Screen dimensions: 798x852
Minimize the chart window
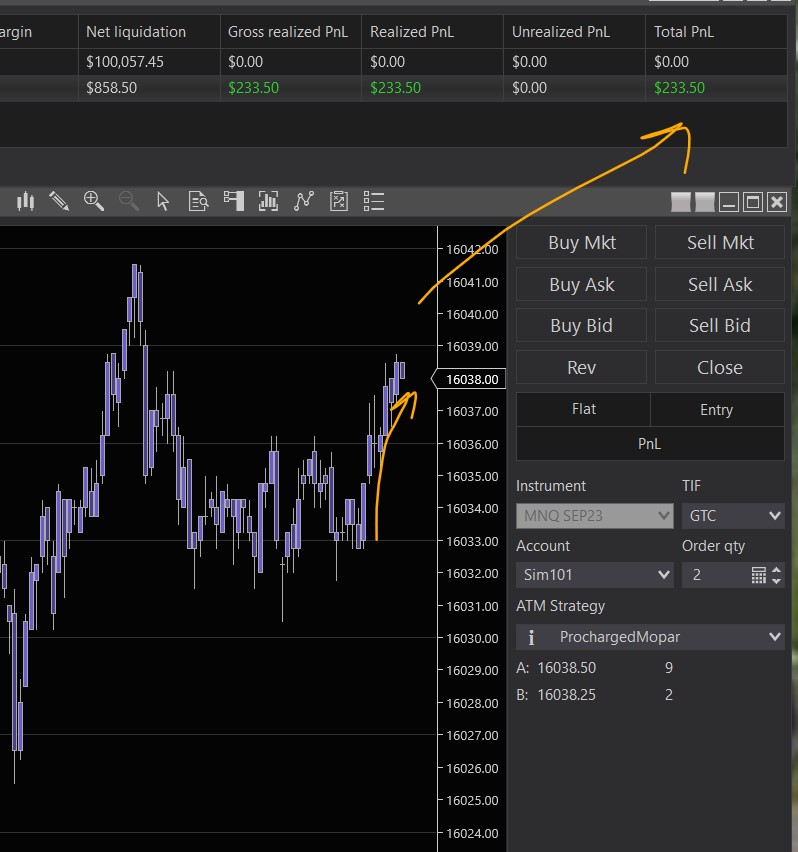pyautogui.click(x=728, y=202)
